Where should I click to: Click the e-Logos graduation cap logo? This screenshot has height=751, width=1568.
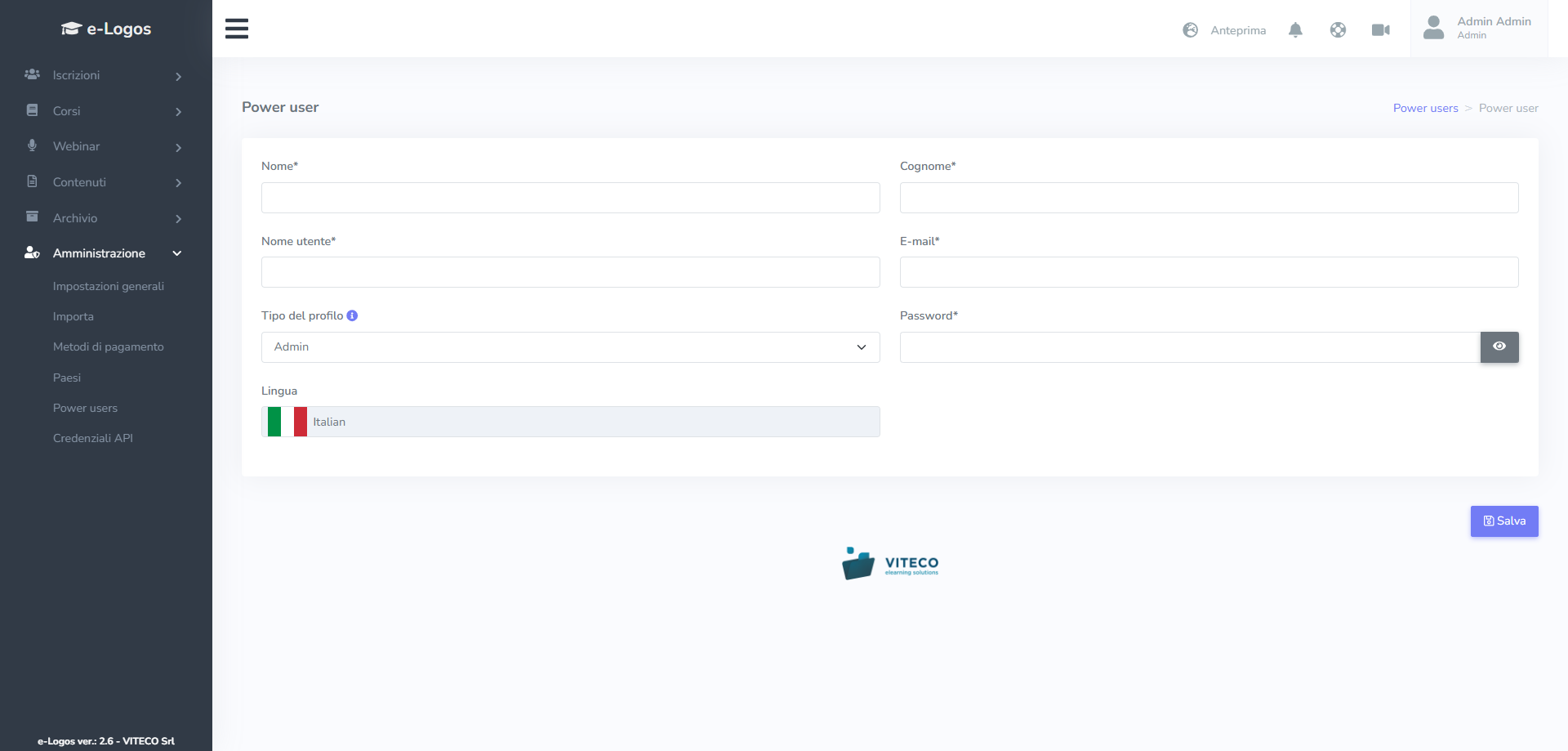coord(72,29)
